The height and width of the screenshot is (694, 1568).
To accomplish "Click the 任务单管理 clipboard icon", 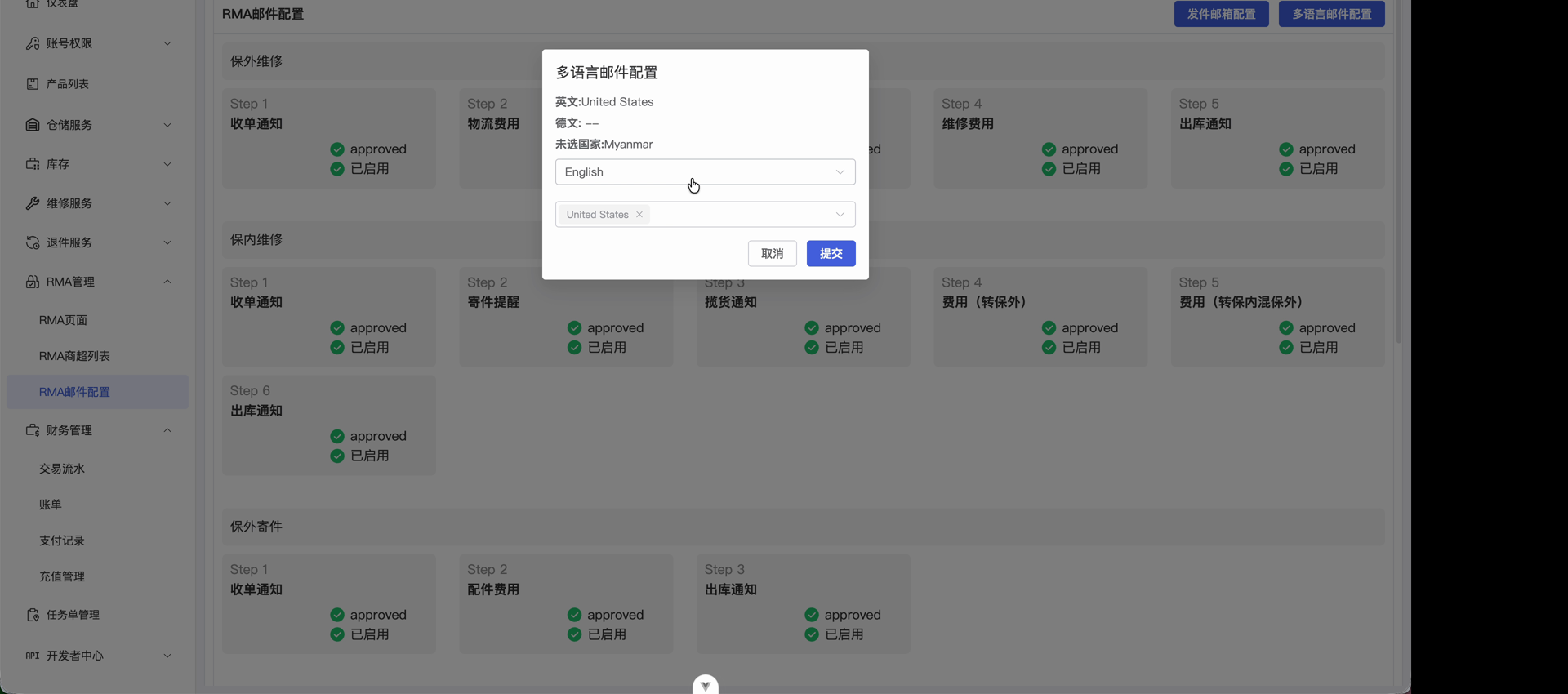I will [x=33, y=615].
